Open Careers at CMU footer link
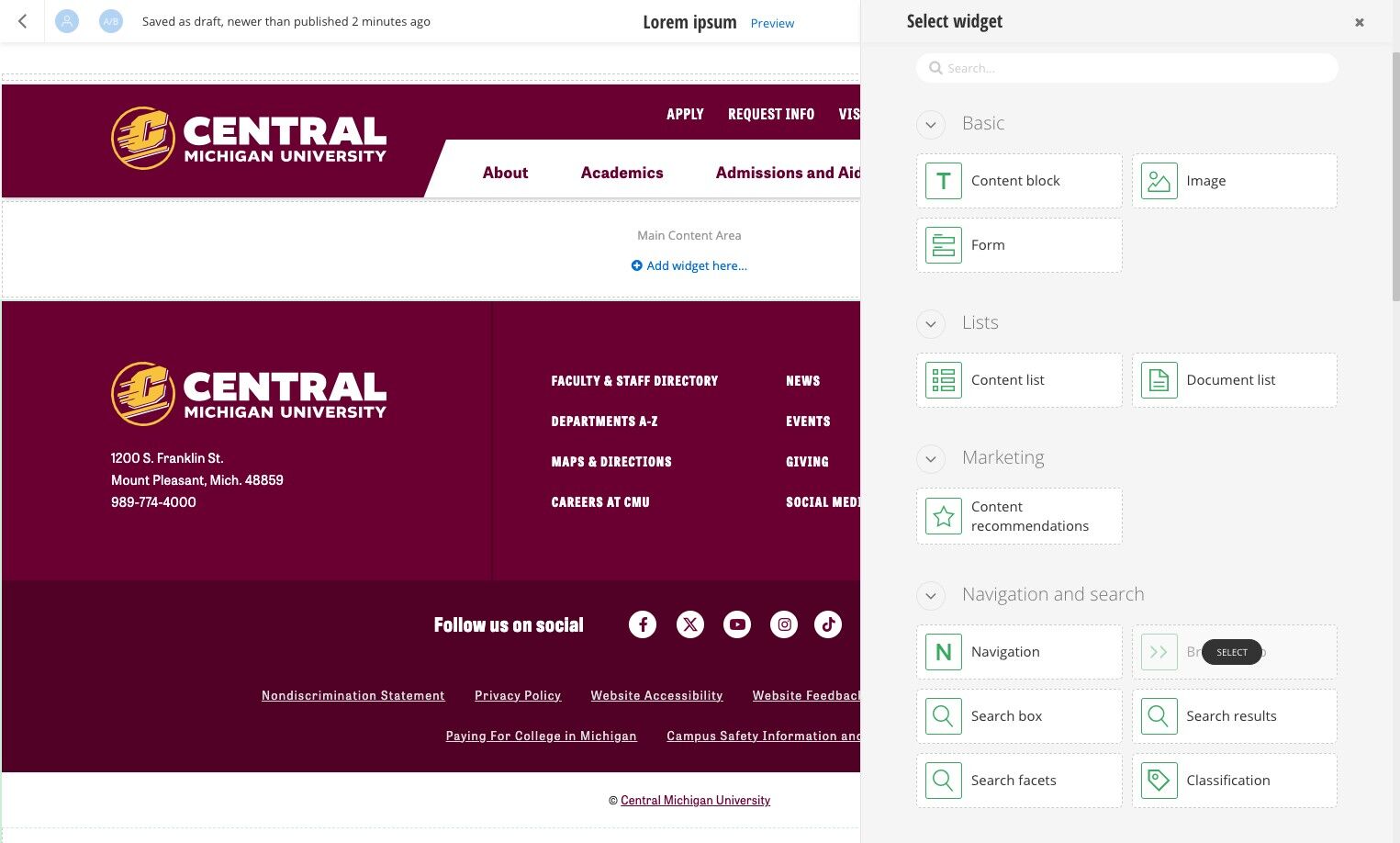Viewport: 1400px width, 843px height. pos(600,502)
